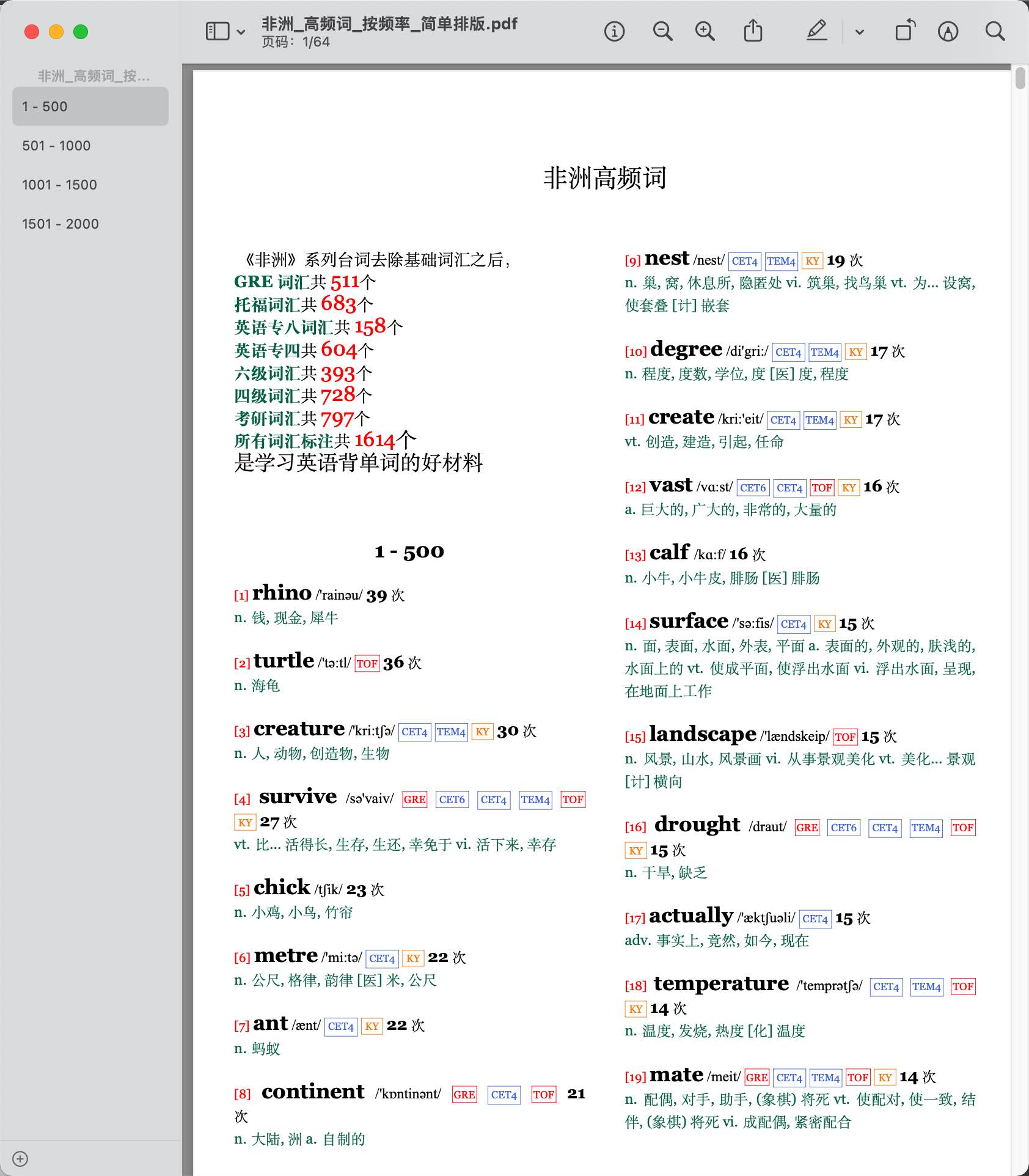Click the page indicator 页码: 1/64

[296, 42]
